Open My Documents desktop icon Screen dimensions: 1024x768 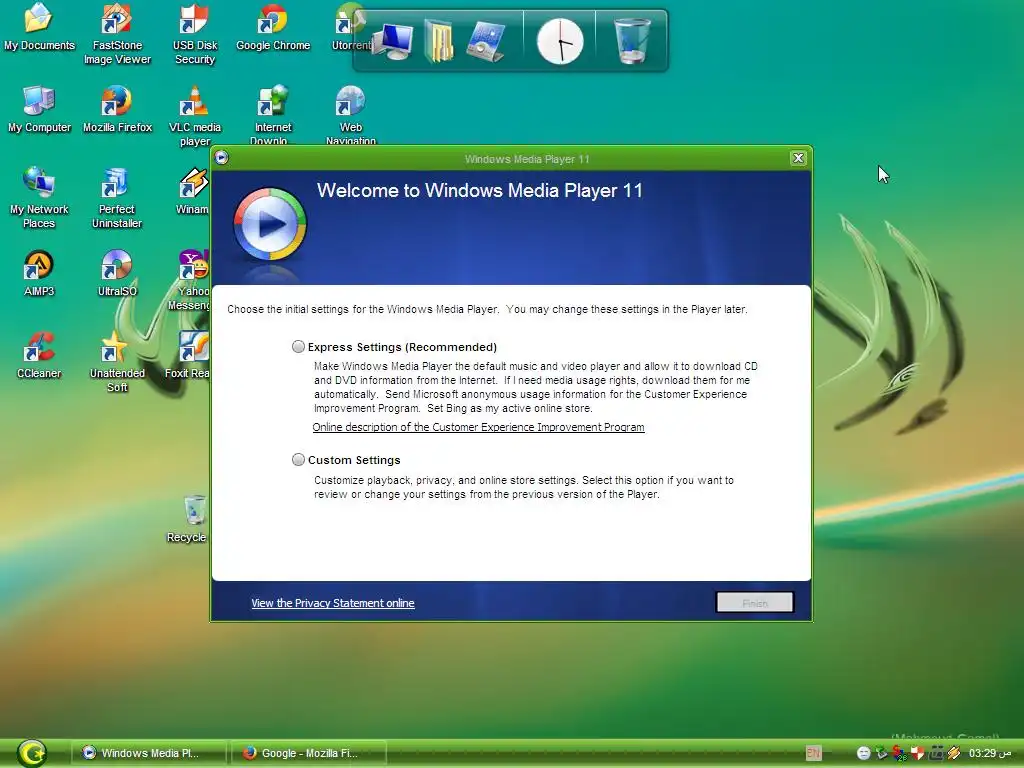(x=39, y=26)
